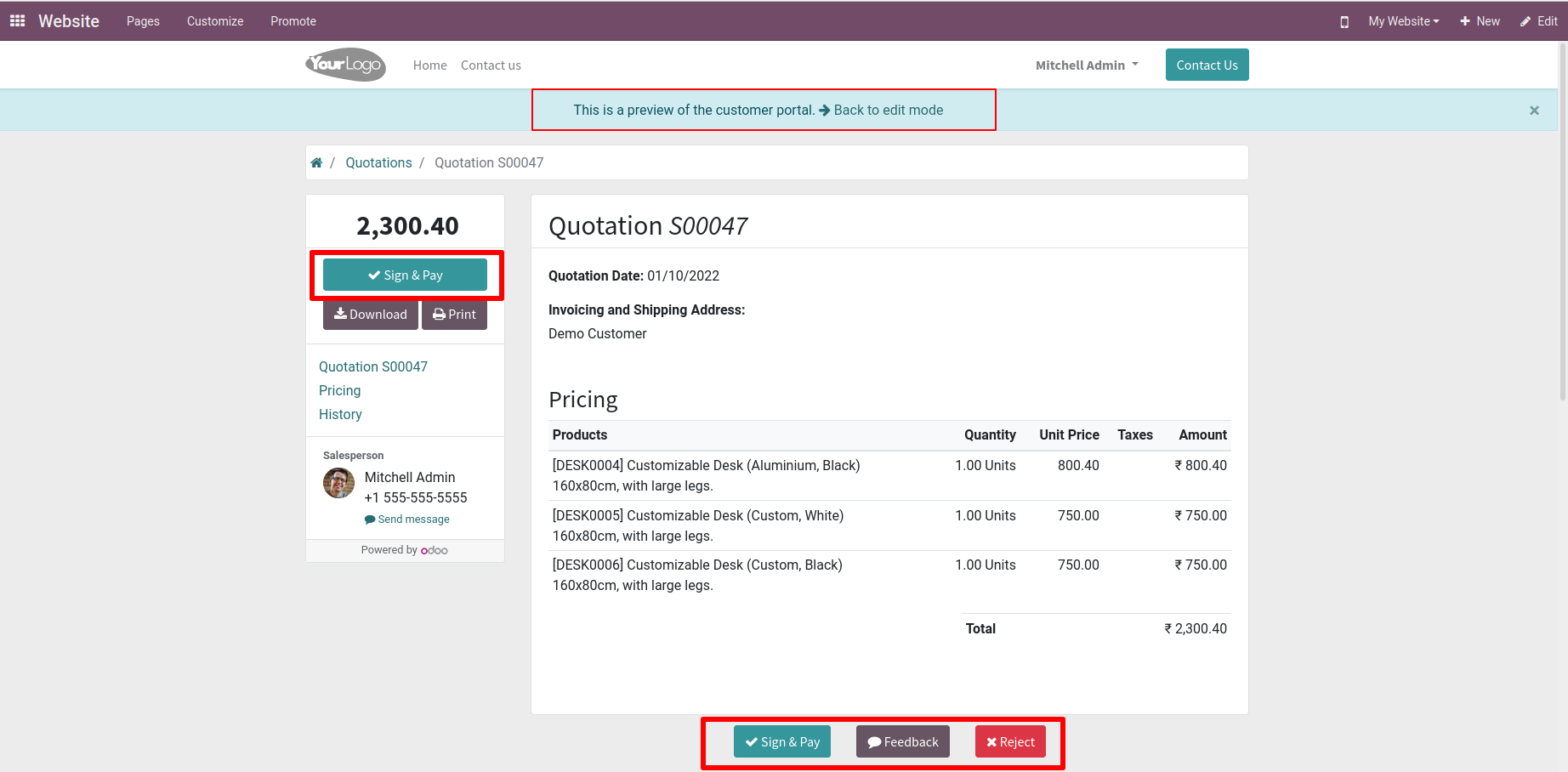Expand the Mitchell Admin user dropdown
Screen dimensions: 1568x772
pyautogui.click(x=1087, y=65)
